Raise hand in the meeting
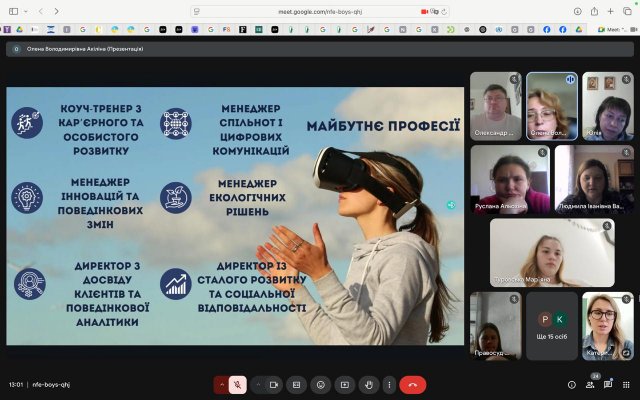The image size is (640, 400). coord(367,384)
